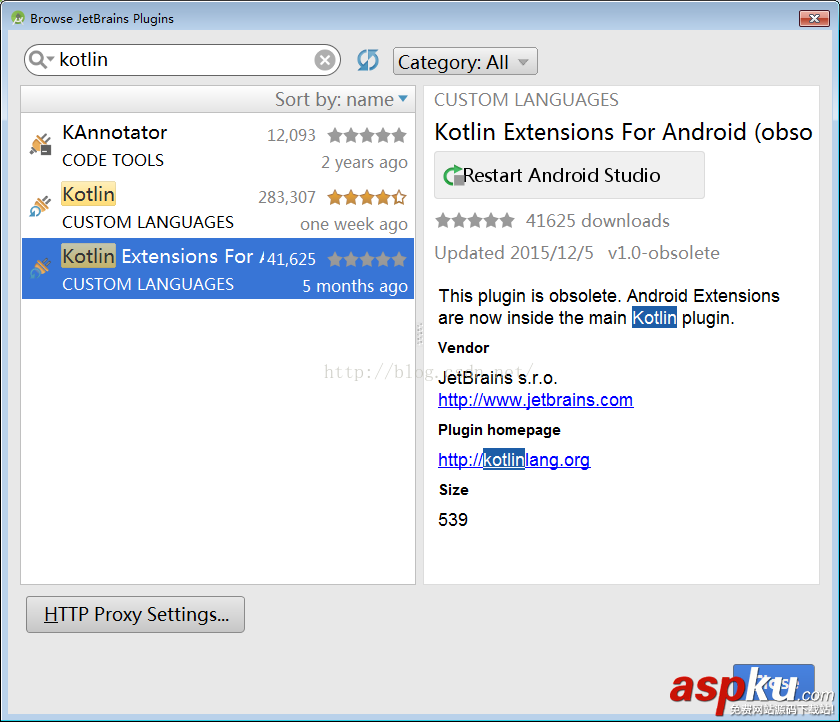The image size is (840, 722).
Task: Open the http://kotlinlang.org homepage link
Action: click(514, 460)
